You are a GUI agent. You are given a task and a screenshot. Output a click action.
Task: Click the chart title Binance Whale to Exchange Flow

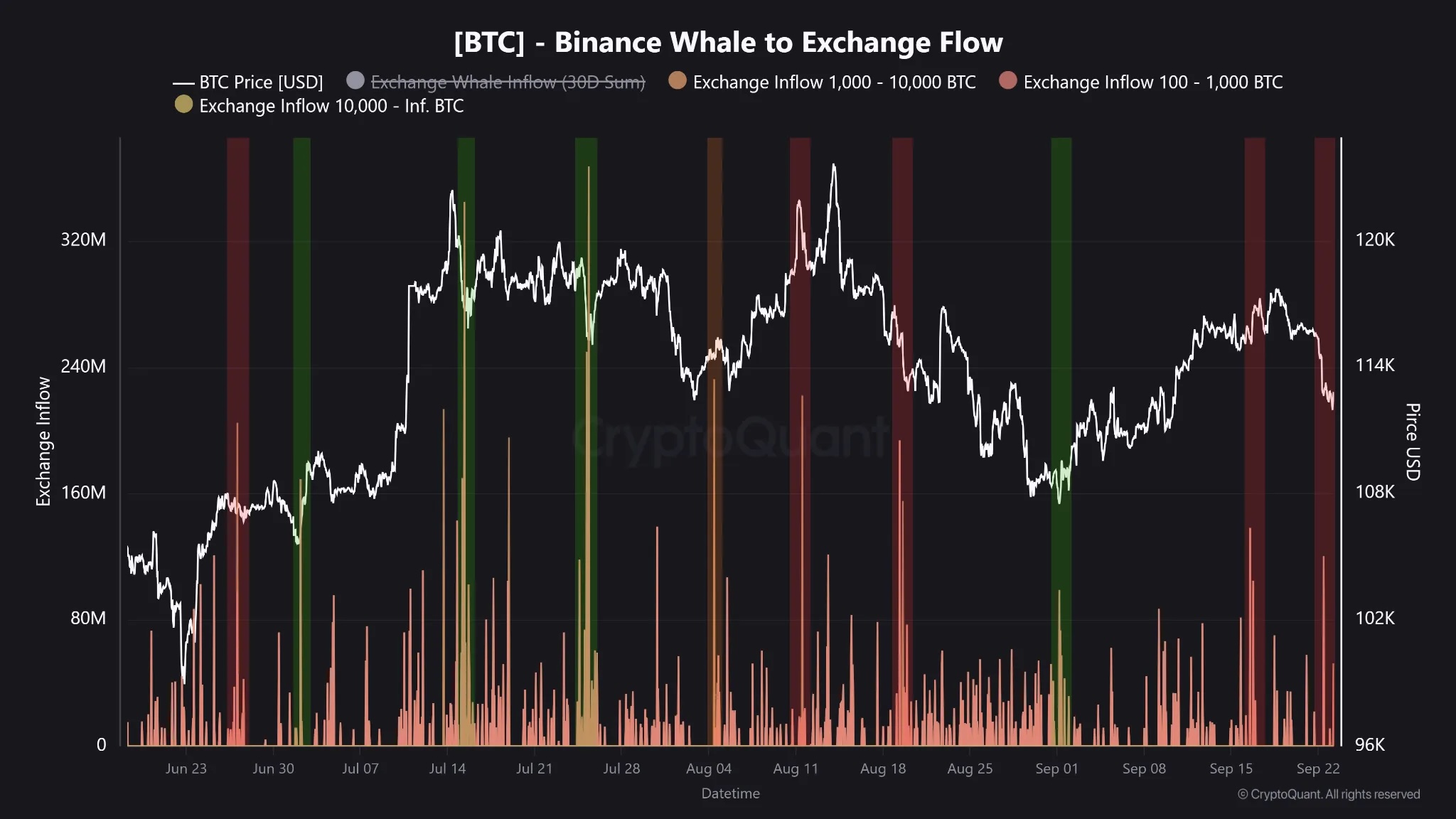[728, 43]
